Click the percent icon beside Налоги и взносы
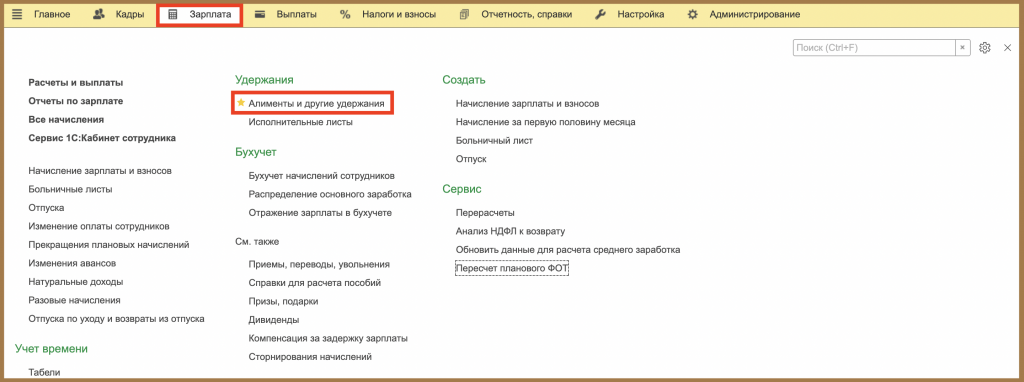Screen dimensions: 1024x382 pyautogui.click(x=345, y=14)
